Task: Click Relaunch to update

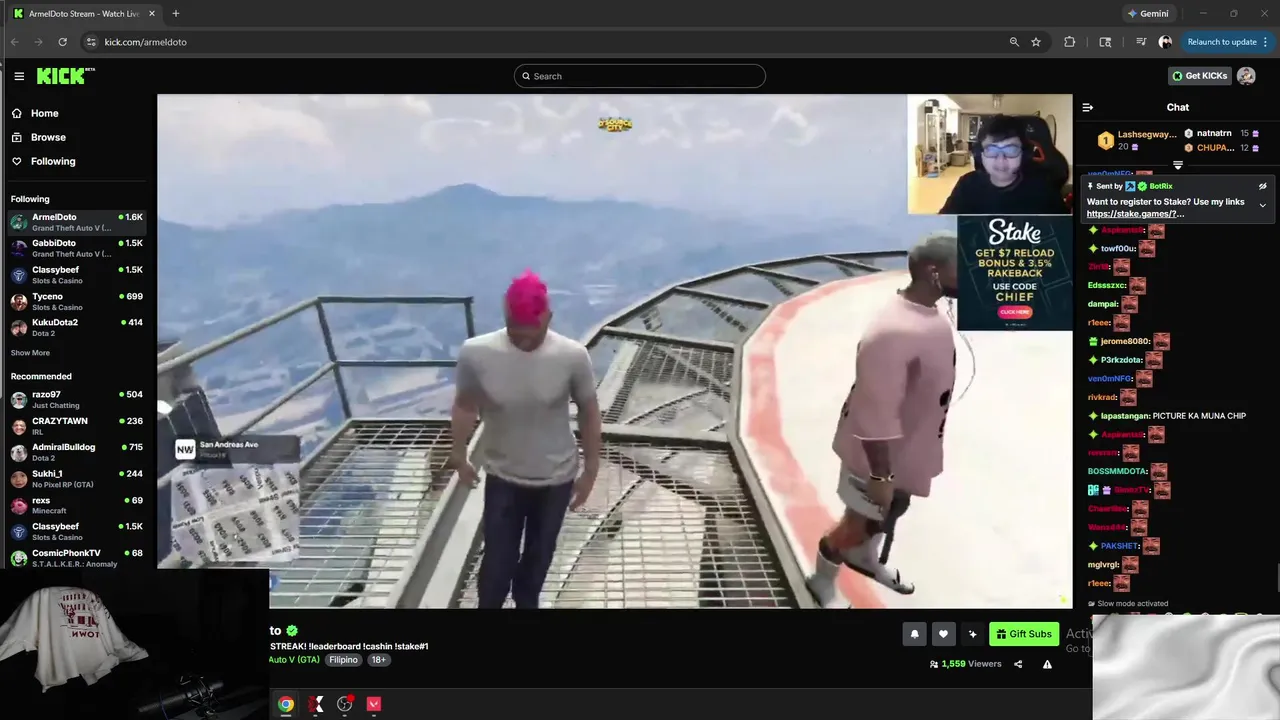Action: (1222, 42)
